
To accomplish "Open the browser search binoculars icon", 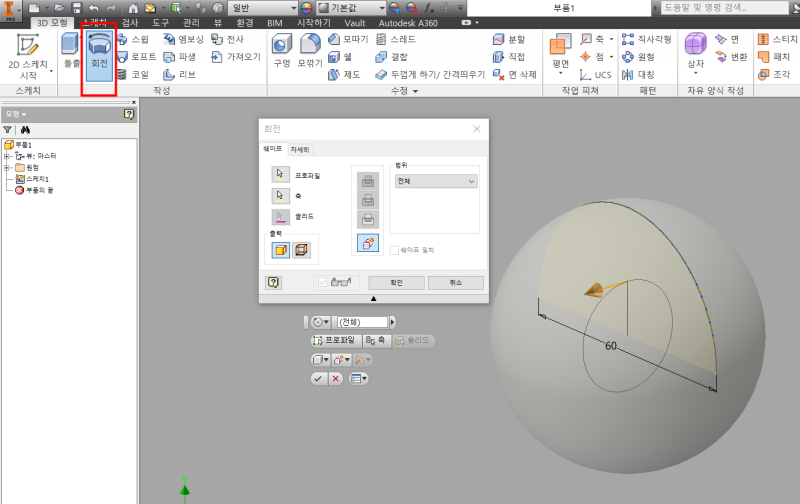I will [x=25, y=130].
